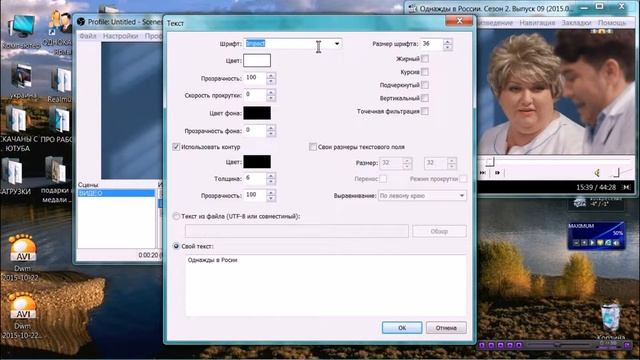Image resolution: width=640 pixels, height=360 pixels.
Task: Enable the Жирный (bold) checkbox
Action: [425, 59]
